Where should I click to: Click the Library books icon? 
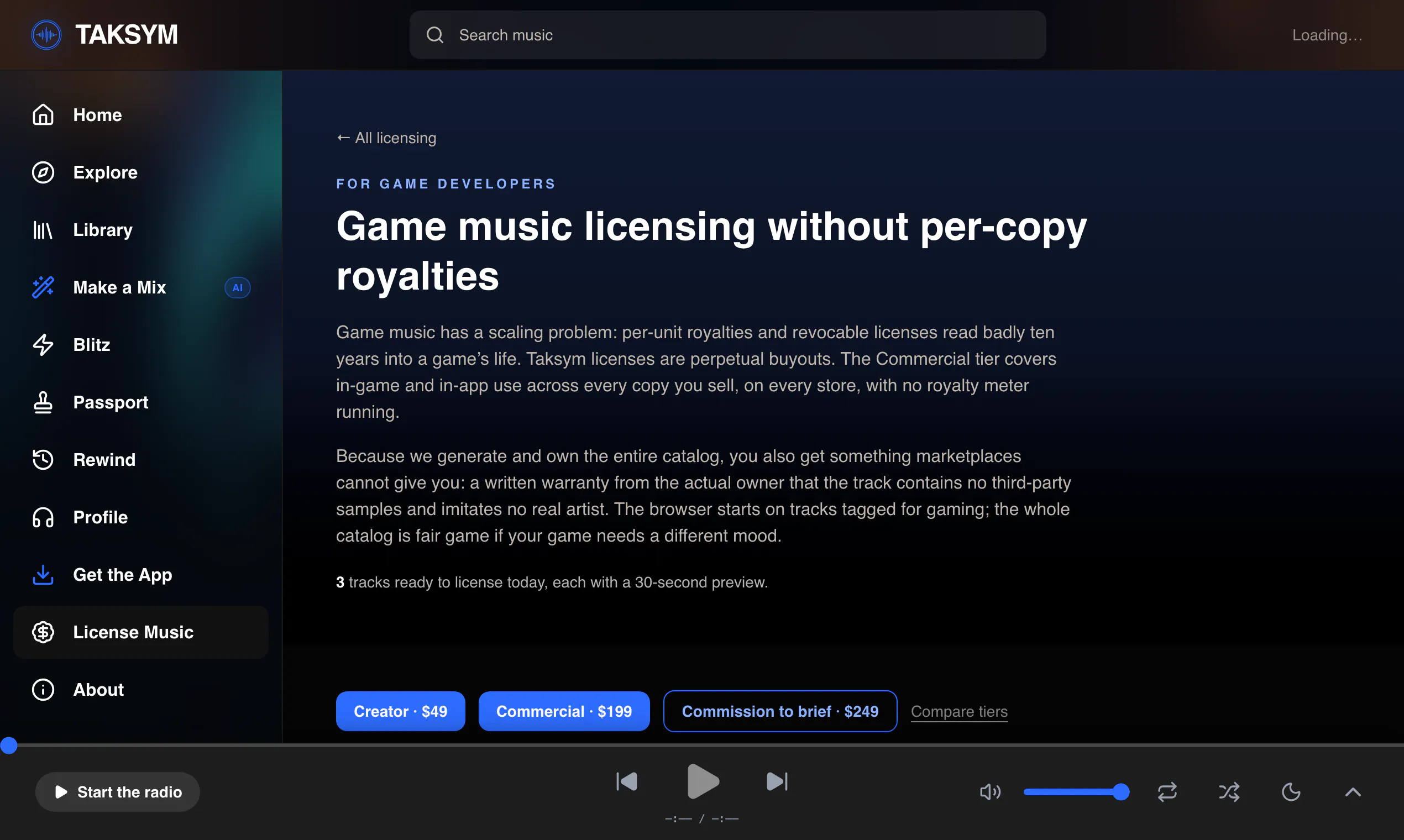point(43,230)
